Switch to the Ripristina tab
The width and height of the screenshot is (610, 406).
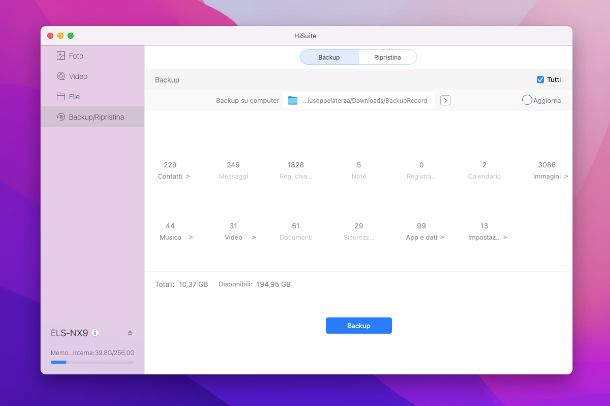[387, 57]
